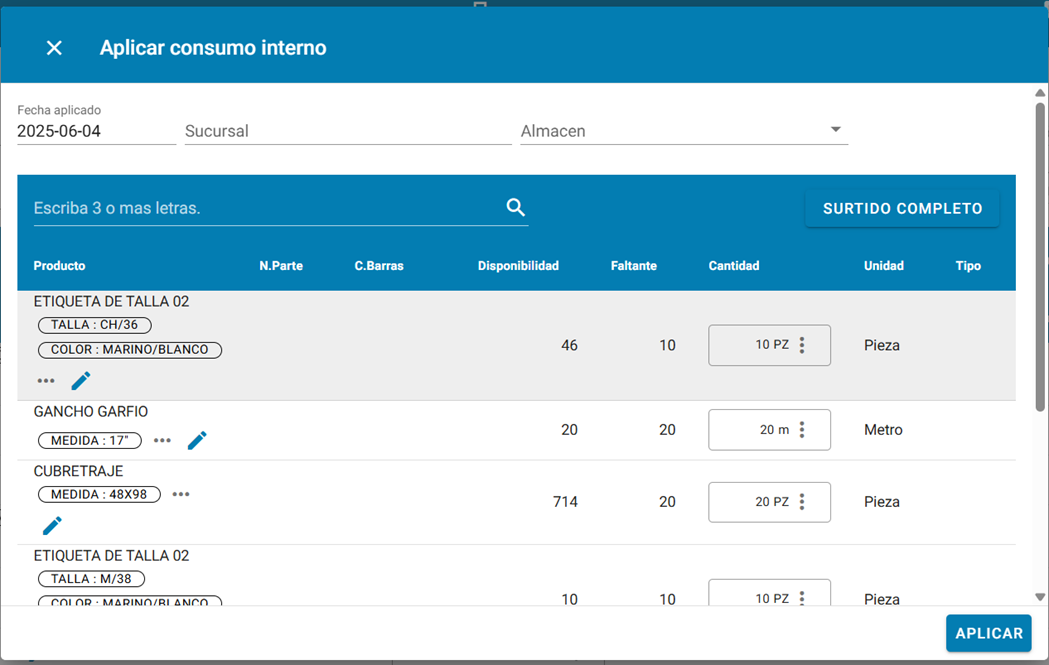Click the SURTIDO COMPLETO button
1049x665 pixels.
coord(902,209)
